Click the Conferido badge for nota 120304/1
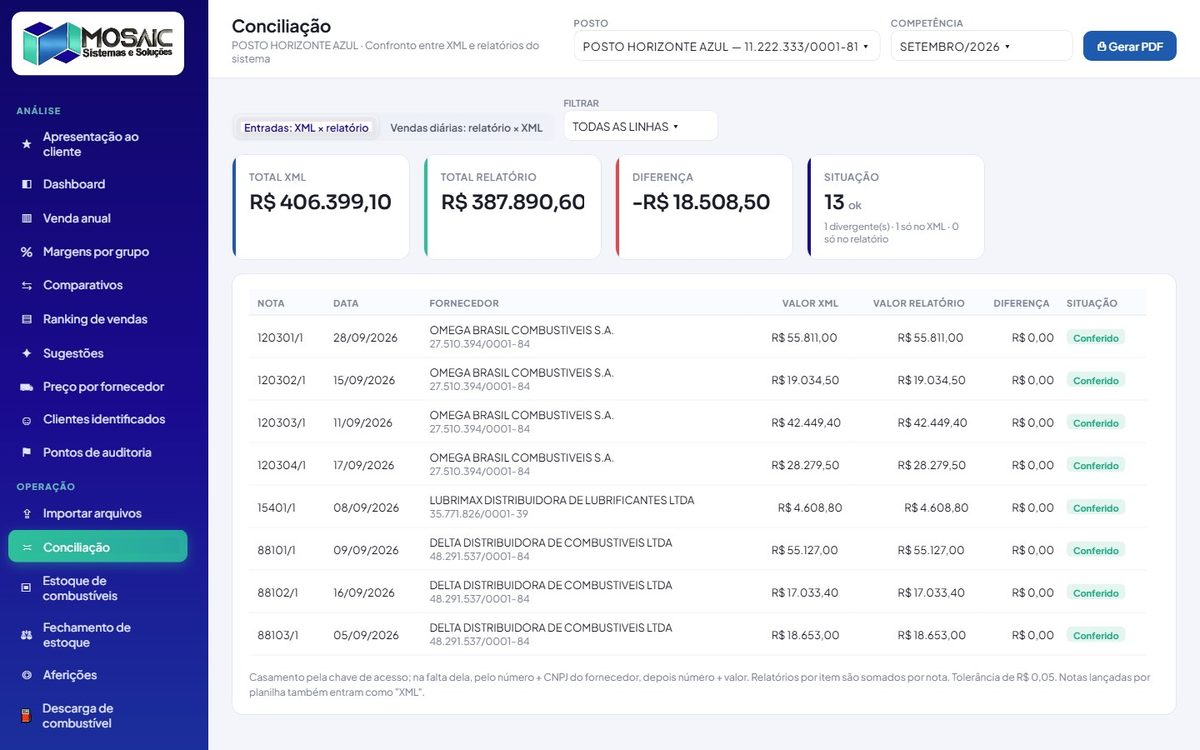Screen dimensions: 1200x750 (1096, 465)
